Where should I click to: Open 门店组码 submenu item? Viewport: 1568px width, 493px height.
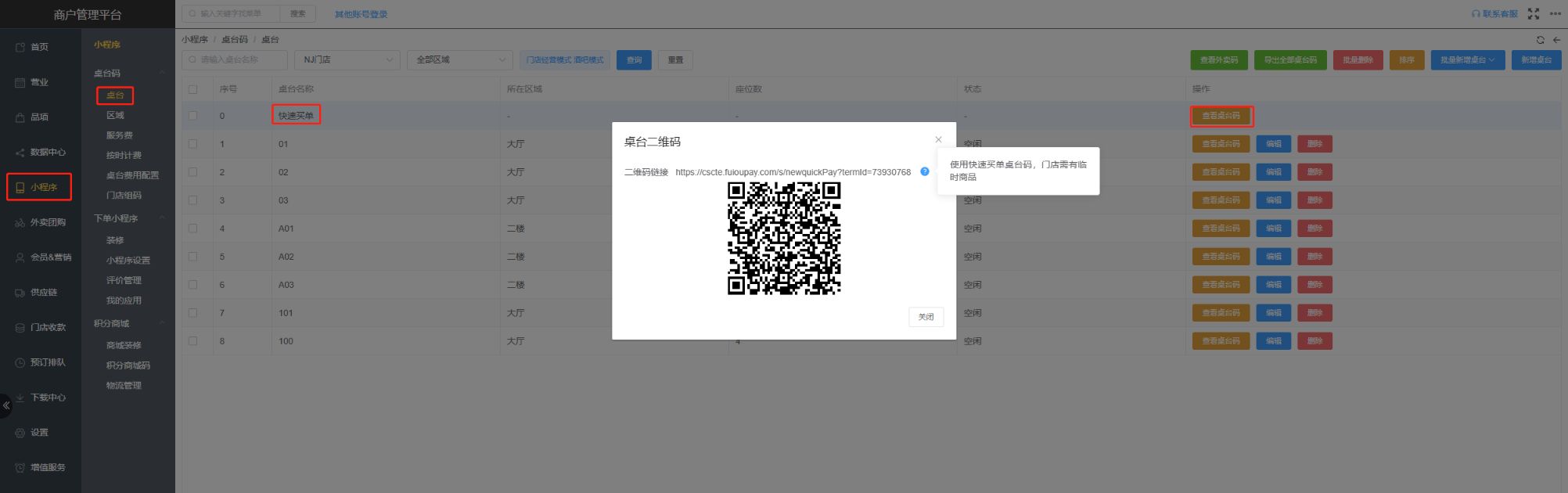(x=124, y=196)
